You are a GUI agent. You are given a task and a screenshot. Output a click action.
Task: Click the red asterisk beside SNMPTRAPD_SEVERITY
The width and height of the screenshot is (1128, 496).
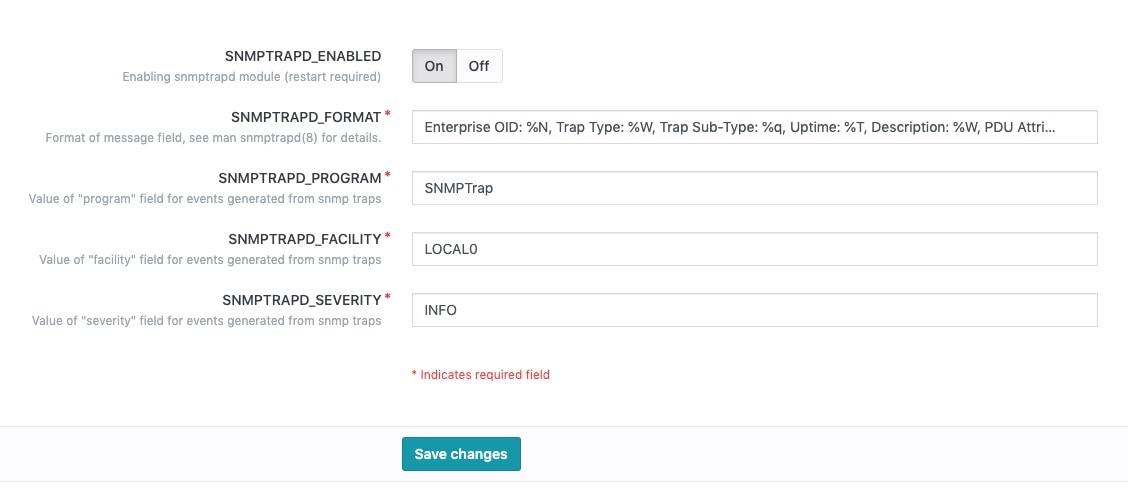tap(388, 297)
